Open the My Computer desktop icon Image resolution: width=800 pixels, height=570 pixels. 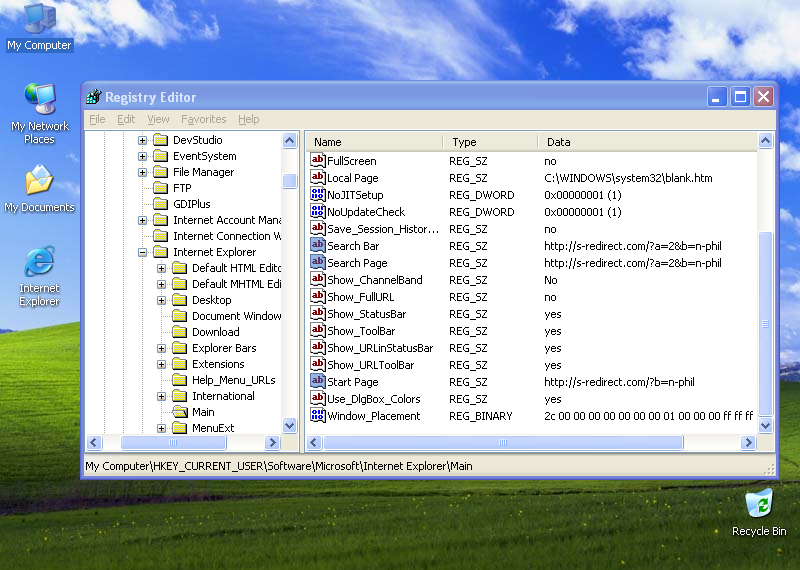click(x=39, y=27)
